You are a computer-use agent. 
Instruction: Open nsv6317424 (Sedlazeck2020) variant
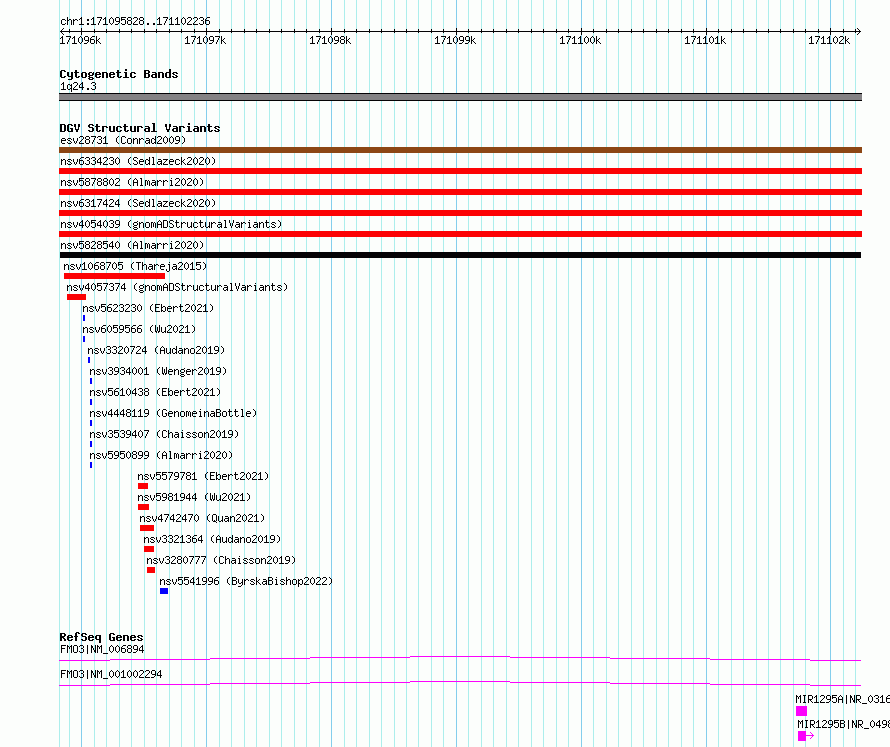(138, 203)
